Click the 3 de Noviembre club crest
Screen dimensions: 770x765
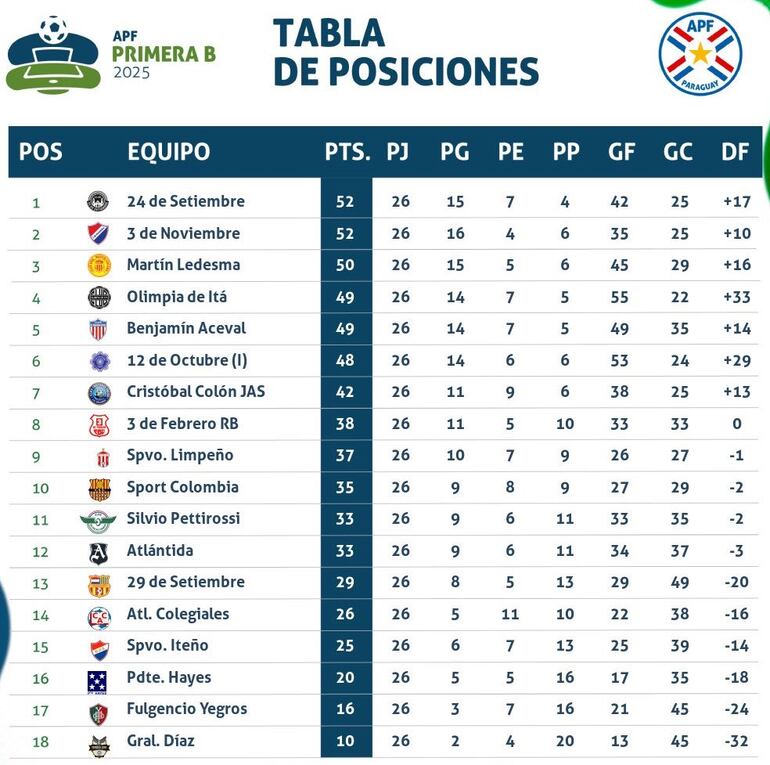point(99,233)
